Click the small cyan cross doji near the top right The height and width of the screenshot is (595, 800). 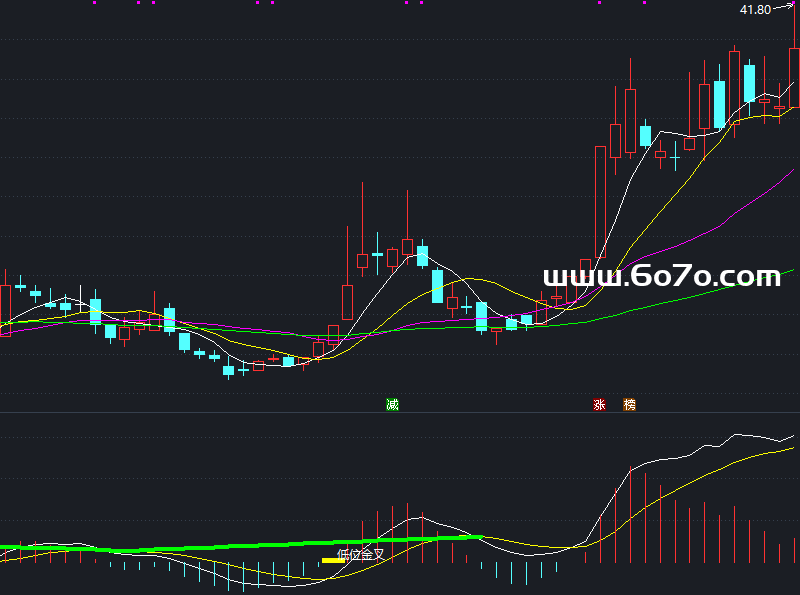coord(676,157)
